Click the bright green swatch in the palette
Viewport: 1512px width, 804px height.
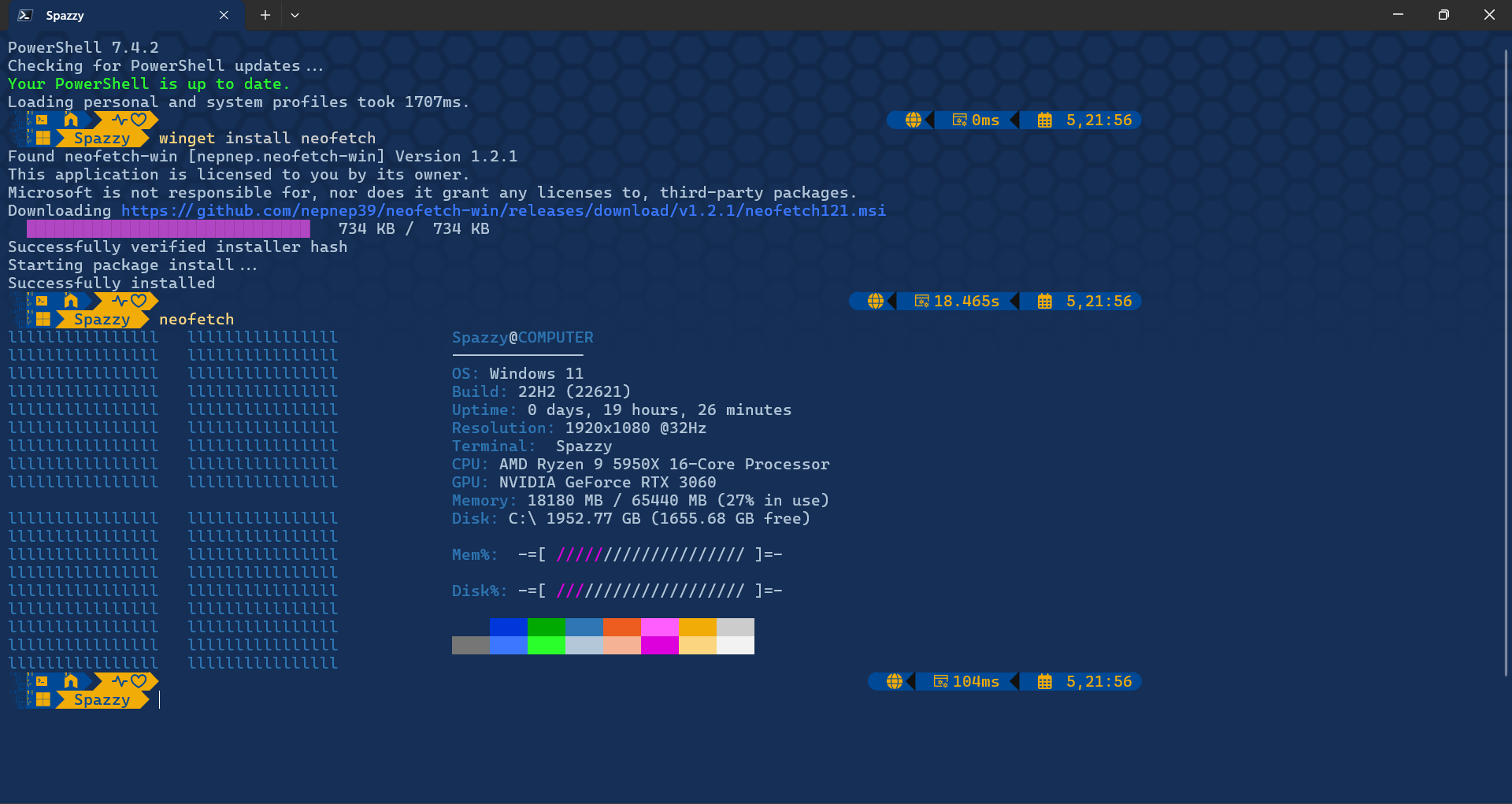click(546, 645)
